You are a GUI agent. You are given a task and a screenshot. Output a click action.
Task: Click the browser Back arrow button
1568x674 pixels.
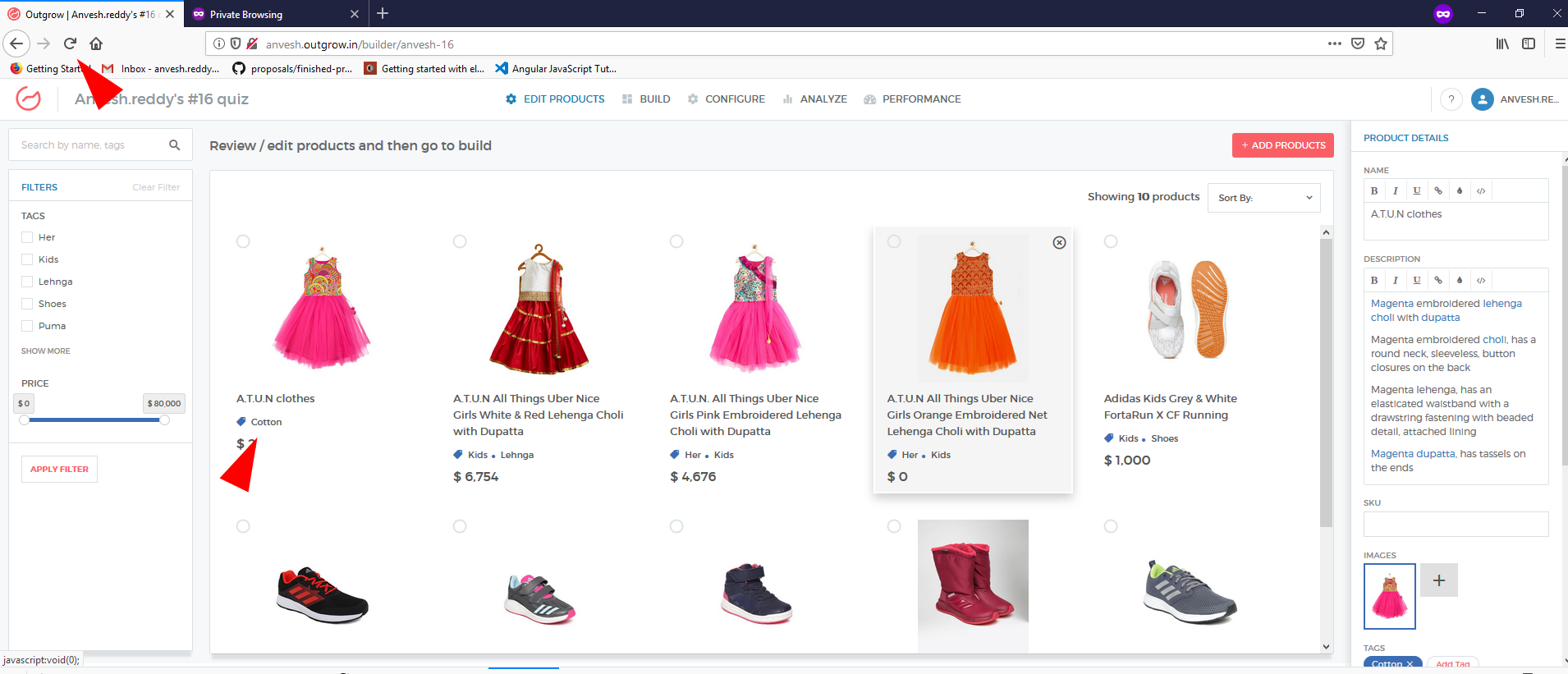click(x=16, y=44)
